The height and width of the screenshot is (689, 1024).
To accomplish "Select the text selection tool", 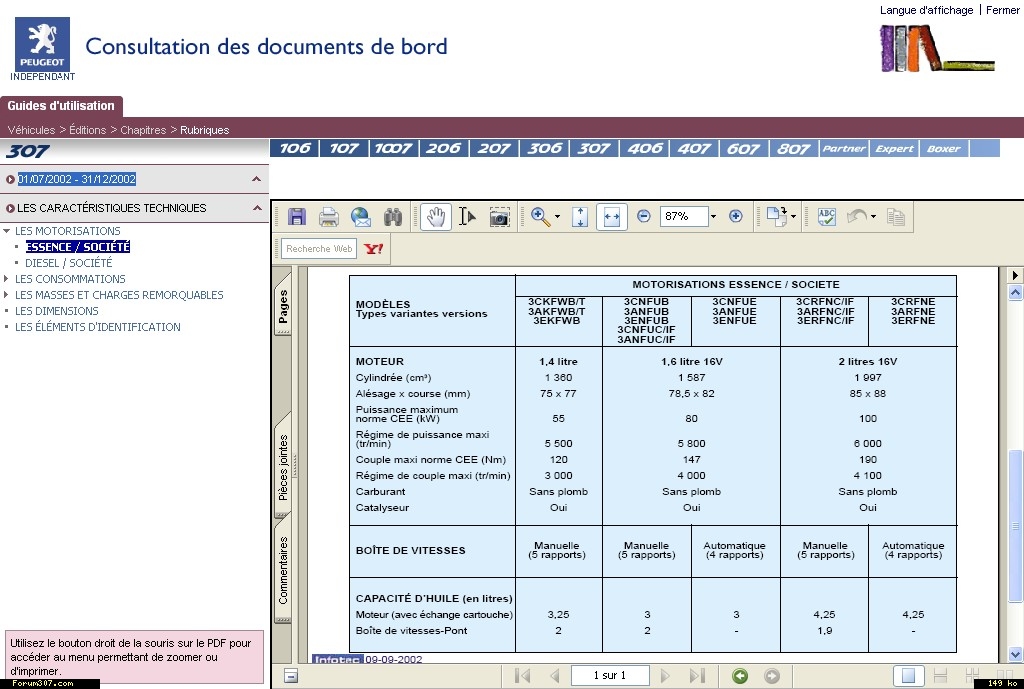I will [x=467, y=217].
